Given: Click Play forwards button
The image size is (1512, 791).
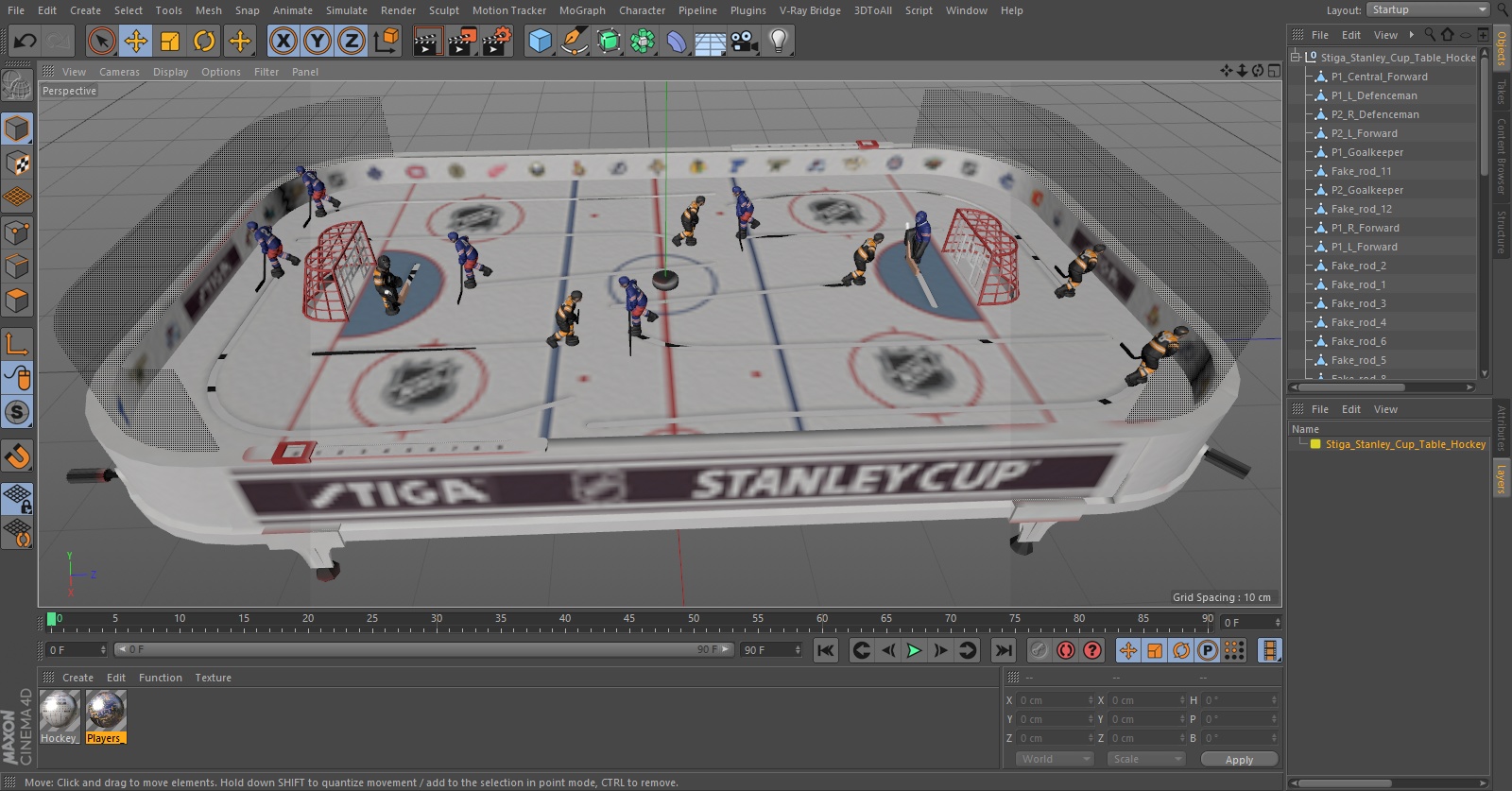Looking at the screenshot, I should click(x=914, y=650).
